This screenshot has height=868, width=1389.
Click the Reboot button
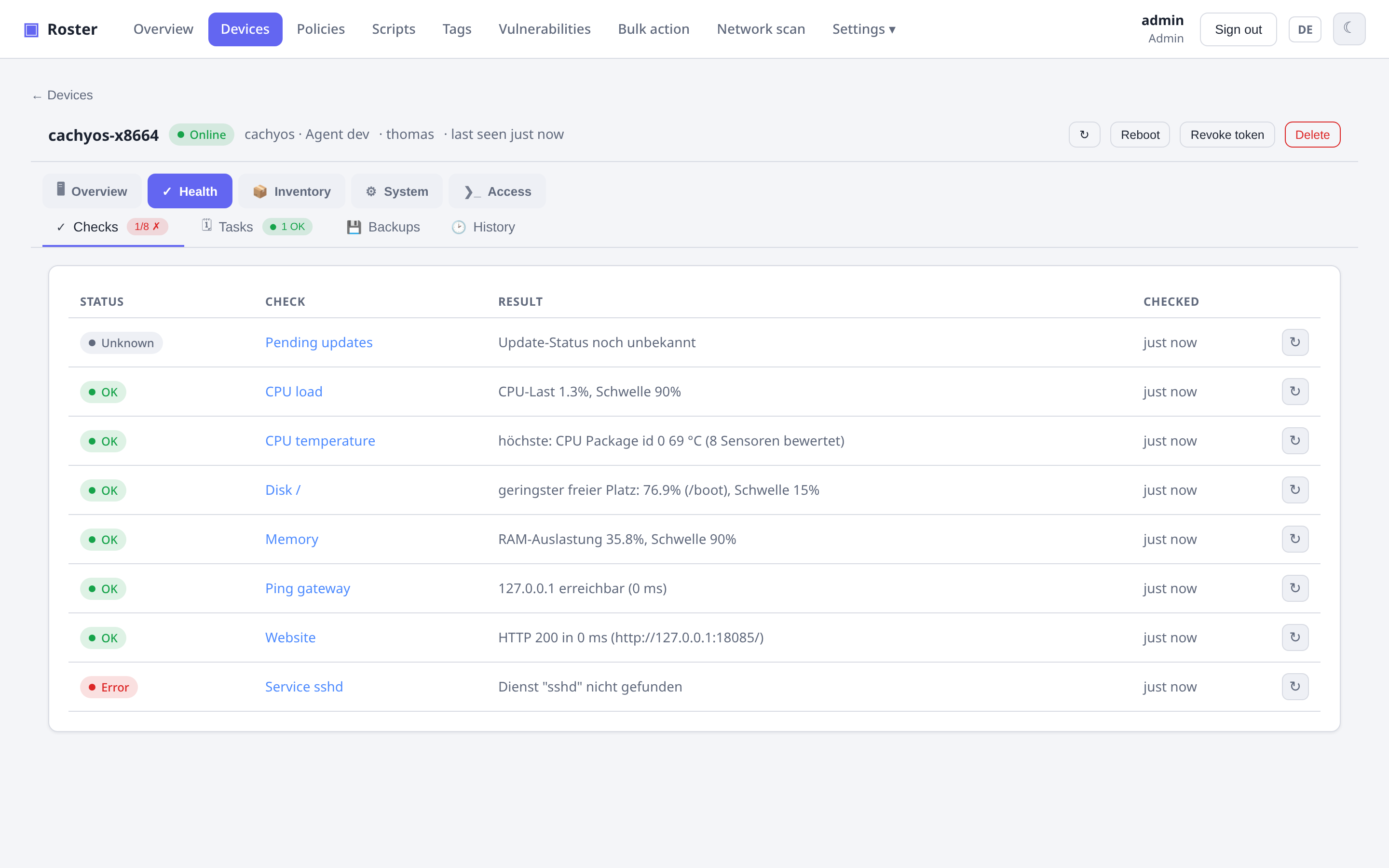(1139, 135)
